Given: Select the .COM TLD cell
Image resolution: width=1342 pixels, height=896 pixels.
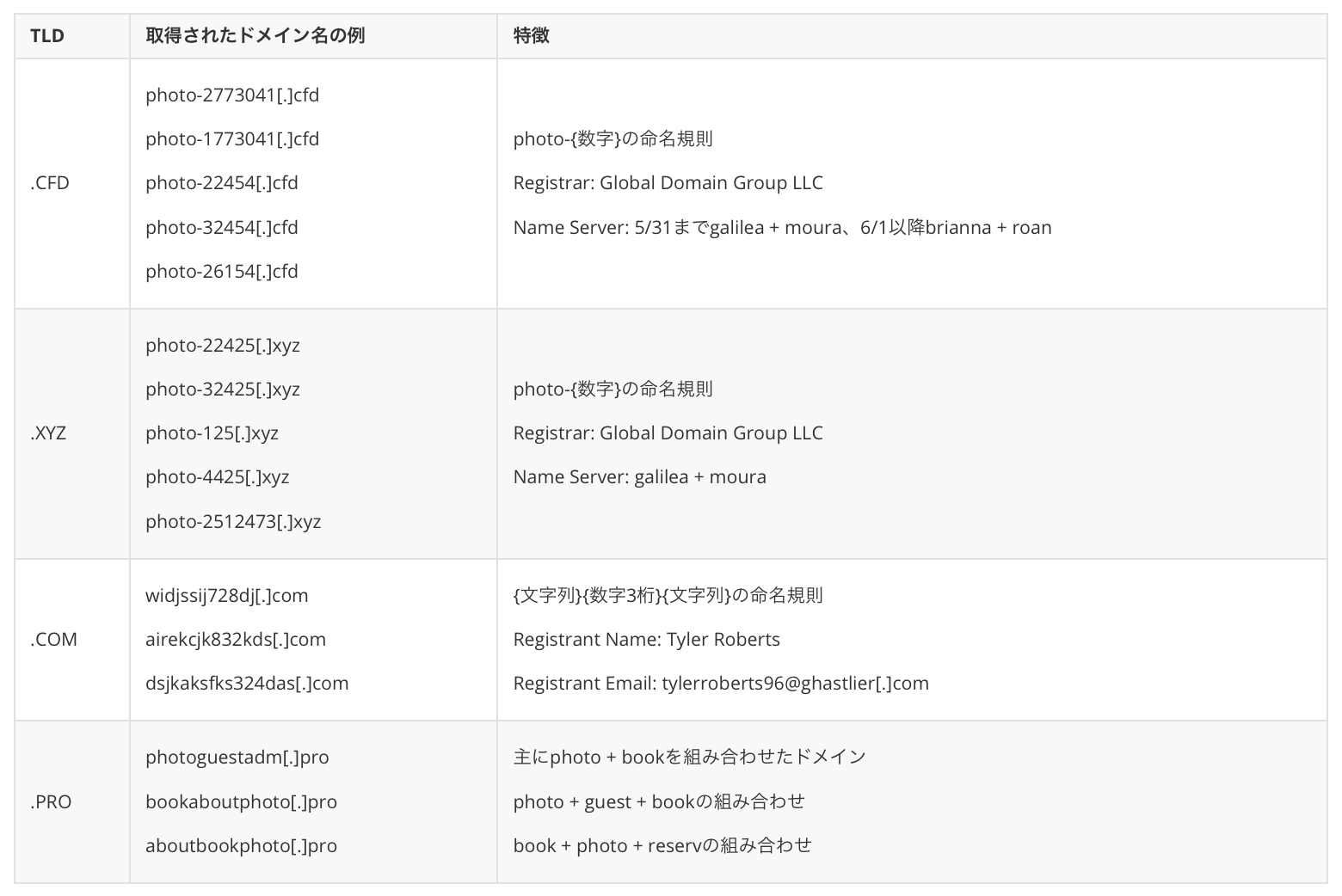Looking at the screenshot, I should [x=72, y=640].
